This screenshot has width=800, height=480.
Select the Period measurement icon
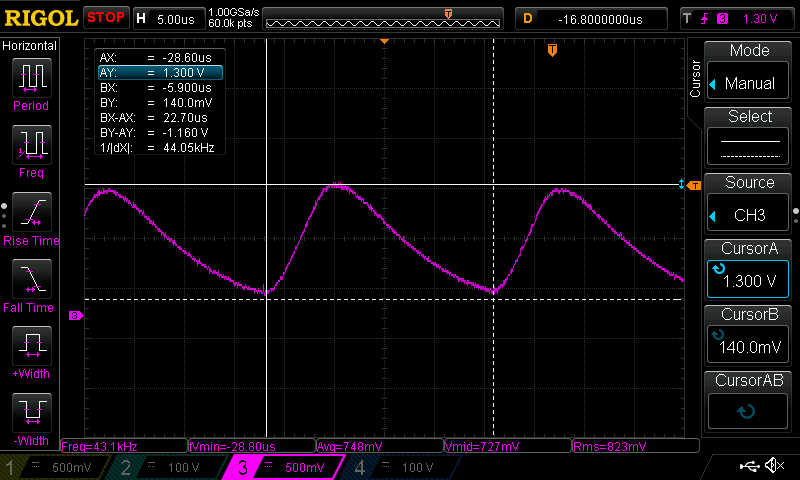pos(32,78)
